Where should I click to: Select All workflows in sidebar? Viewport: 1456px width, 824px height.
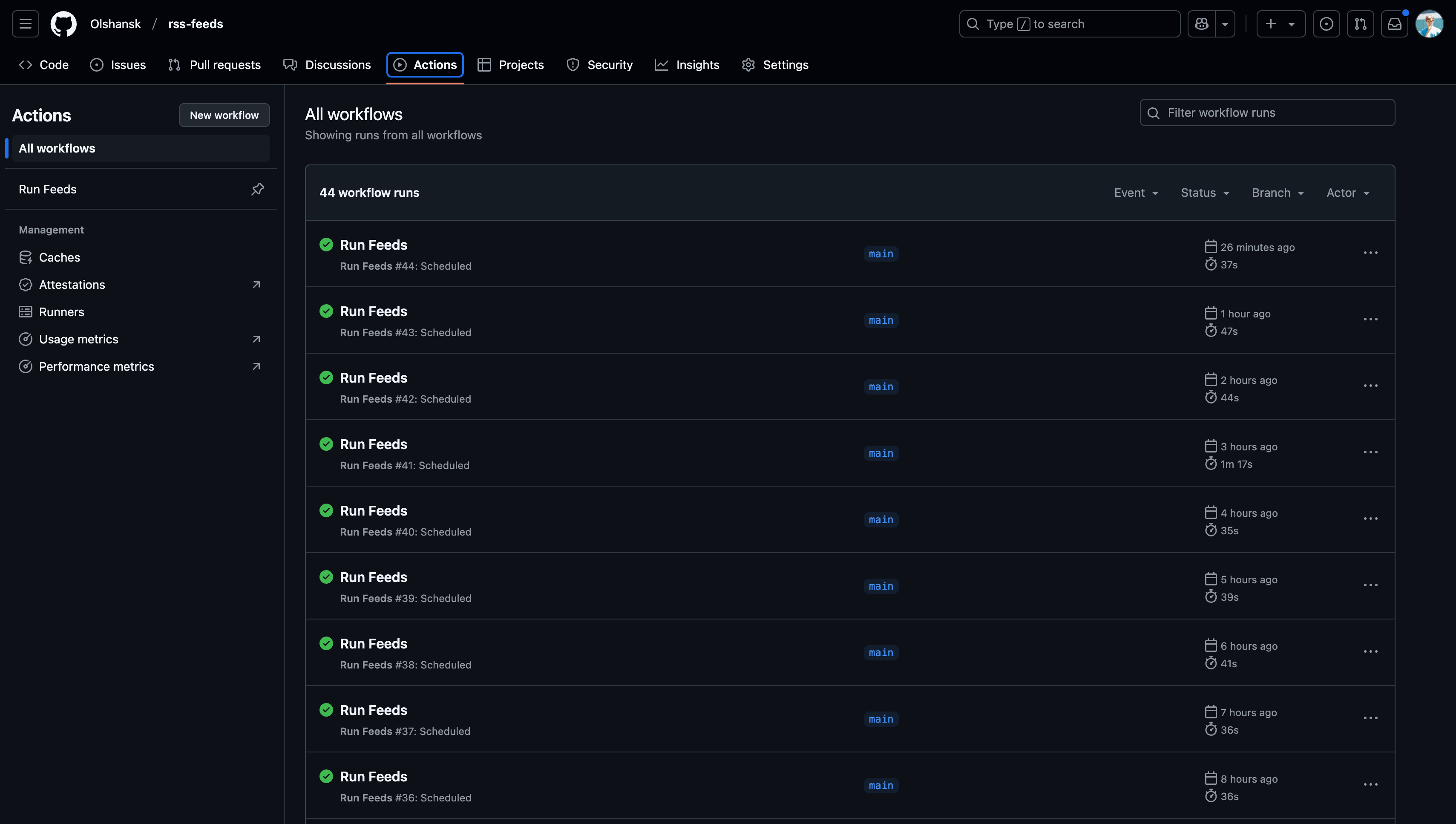[140, 148]
